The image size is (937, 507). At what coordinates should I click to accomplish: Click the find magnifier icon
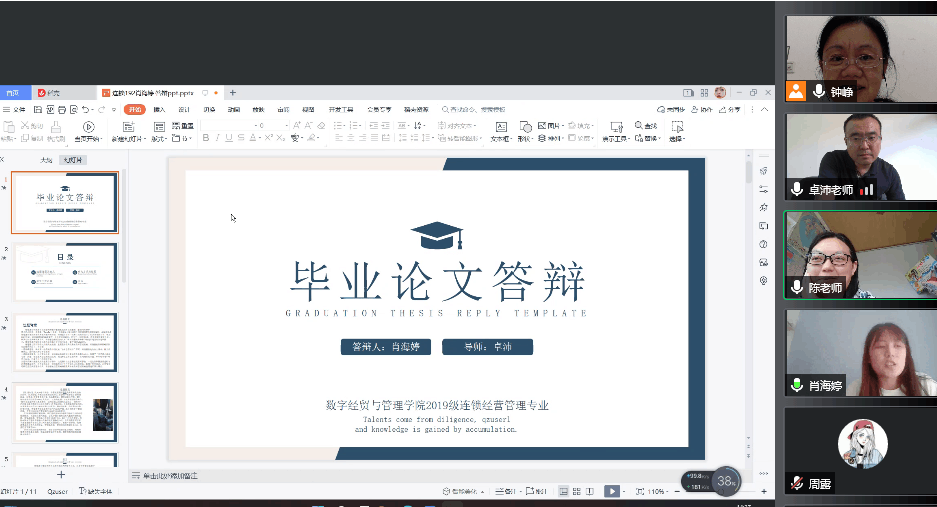point(637,126)
